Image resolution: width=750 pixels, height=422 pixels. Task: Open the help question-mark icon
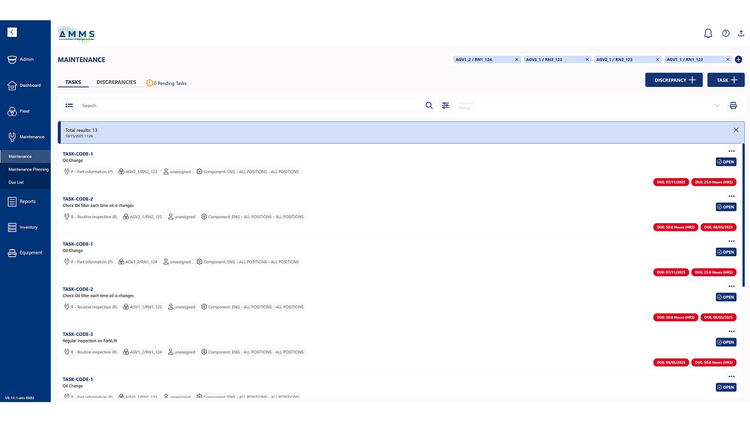pos(726,33)
